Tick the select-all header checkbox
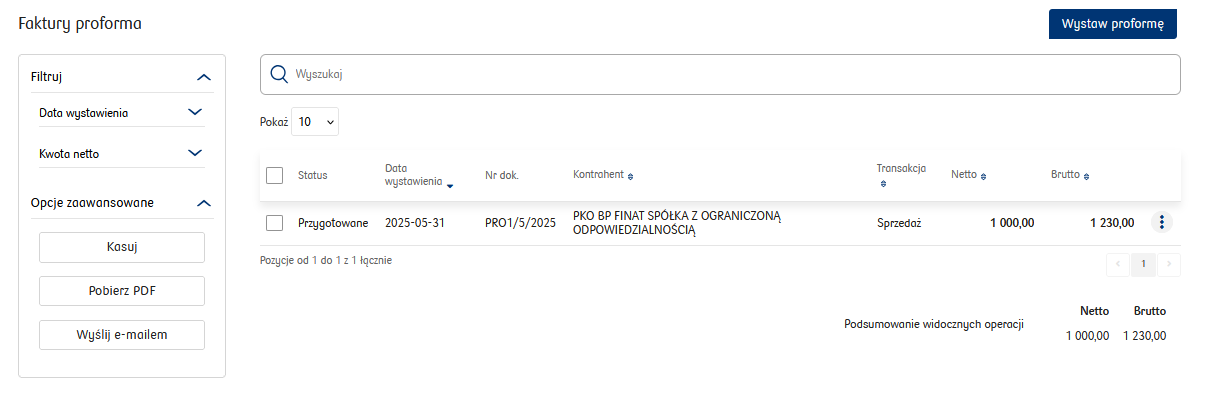1215x401 pixels. 275,175
